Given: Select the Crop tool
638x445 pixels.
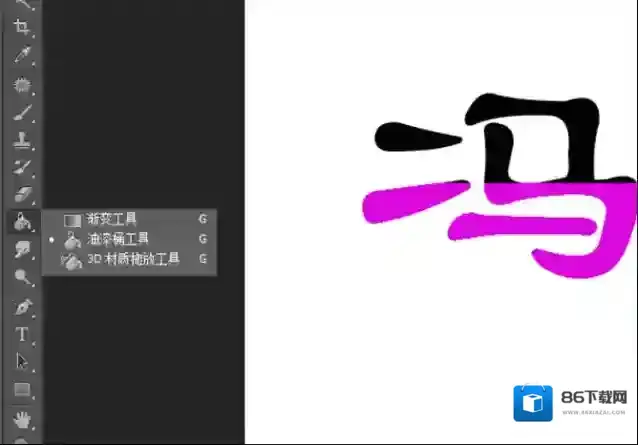Looking at the screenshot, I should point(22,27).
